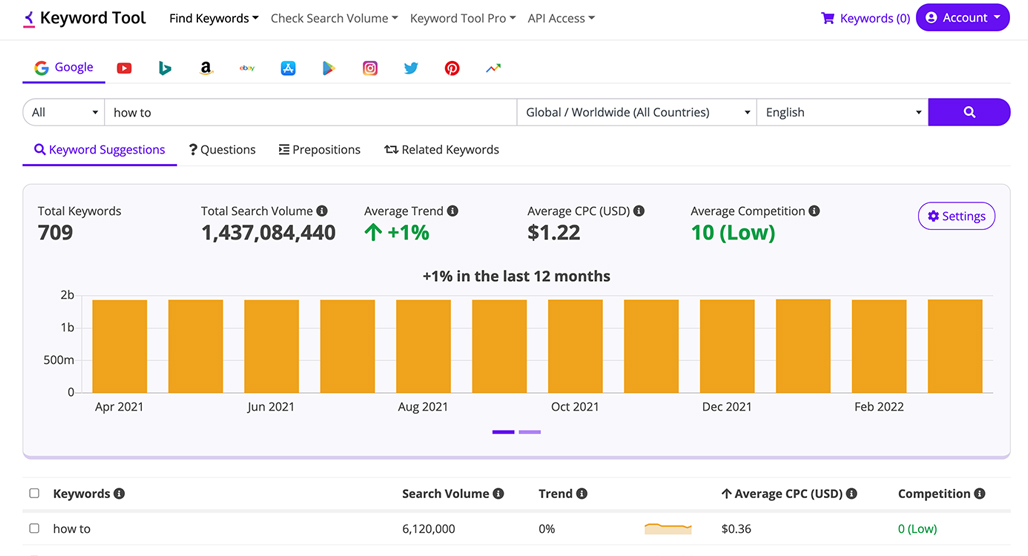The height and width of the screenshot is (556, 1028).
Task: Choose the eBay keyword source
Action: coord(247,68)
